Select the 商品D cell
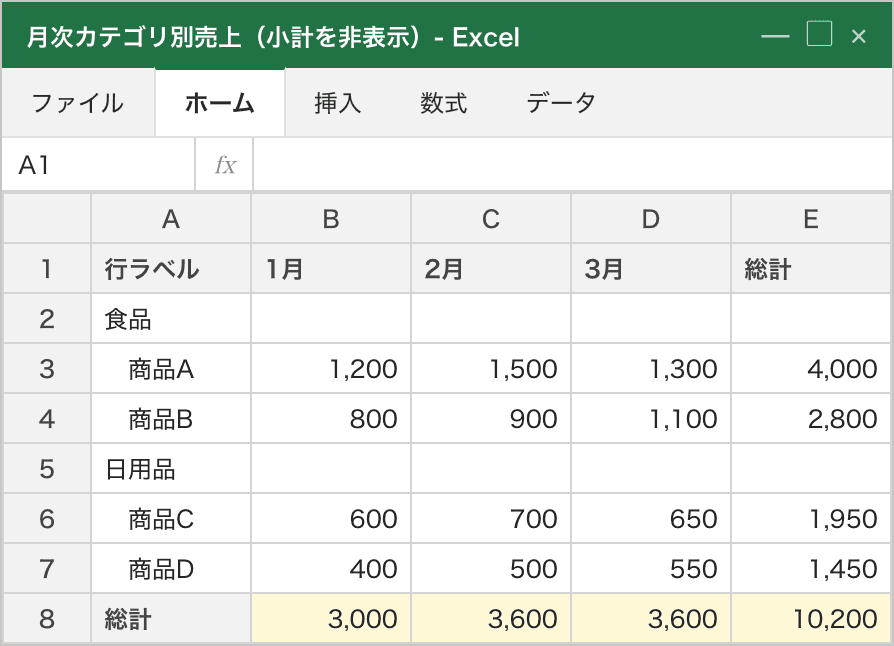The image size is (894, 646). click(x=171, y=568)
